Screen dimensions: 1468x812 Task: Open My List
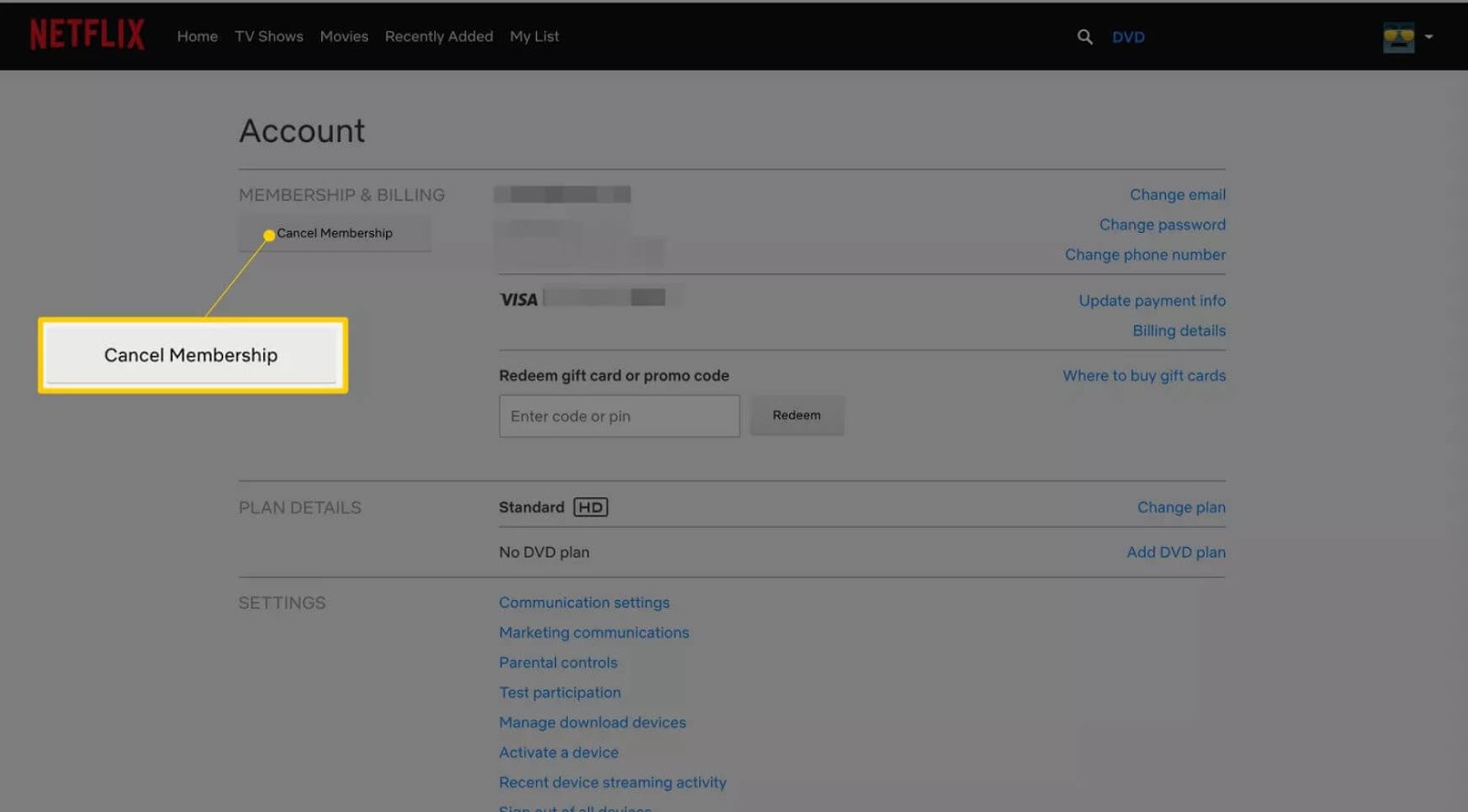click(x=534, y=37)
